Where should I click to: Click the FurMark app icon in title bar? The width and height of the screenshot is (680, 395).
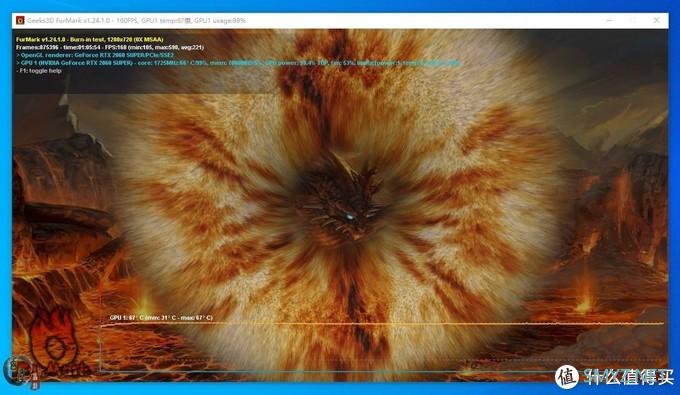(20, 20)
